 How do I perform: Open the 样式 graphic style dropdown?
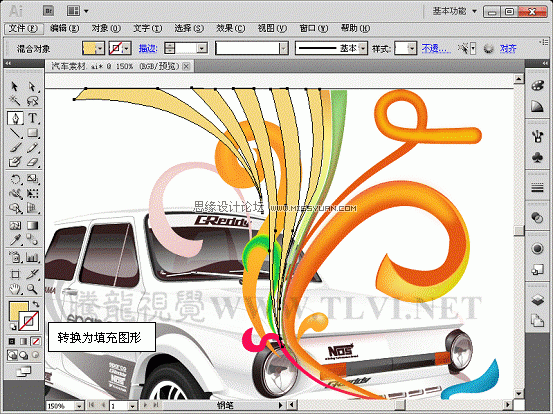point(412,48)
